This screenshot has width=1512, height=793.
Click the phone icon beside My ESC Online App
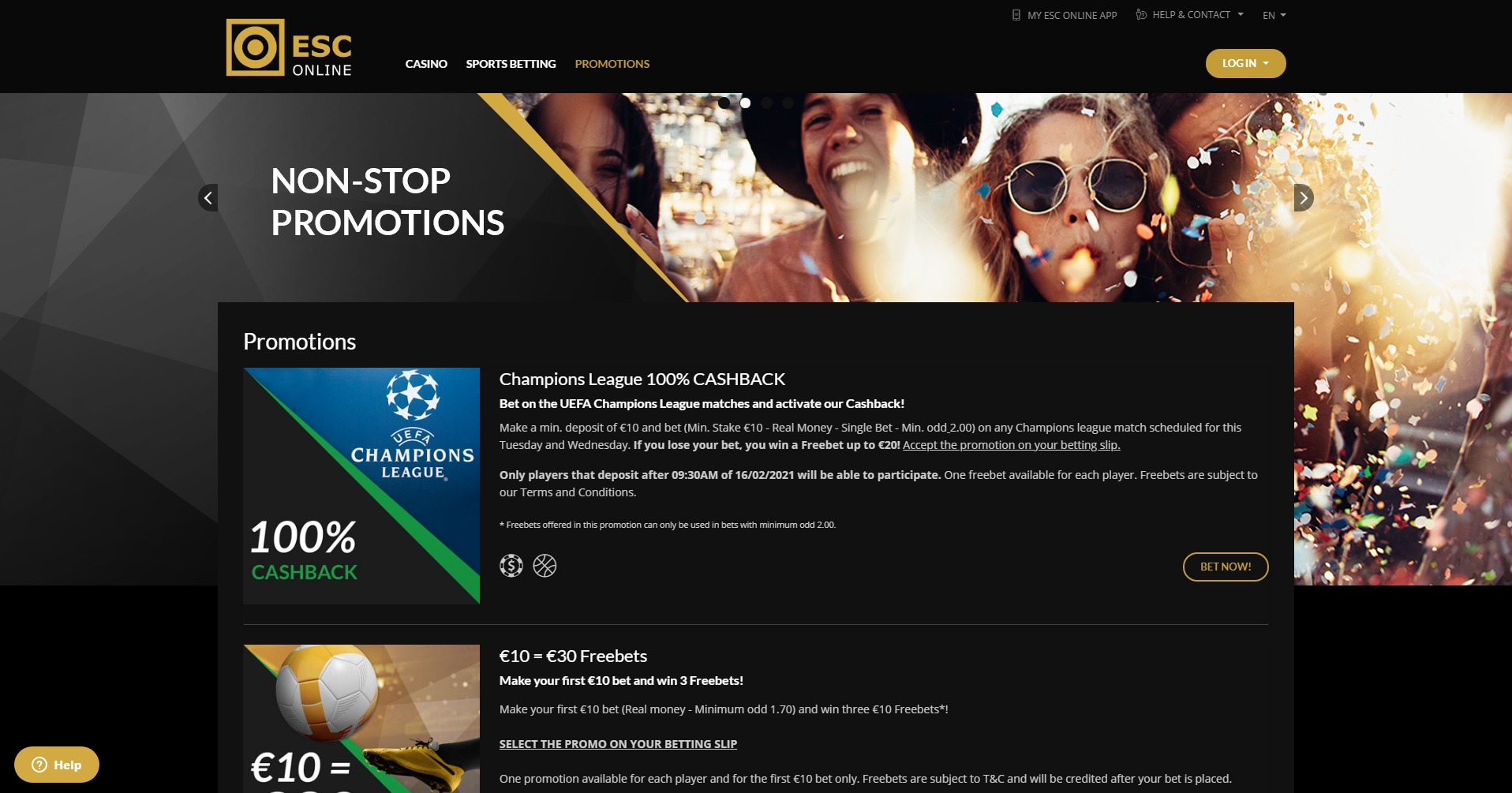[x=1016, y=15]
